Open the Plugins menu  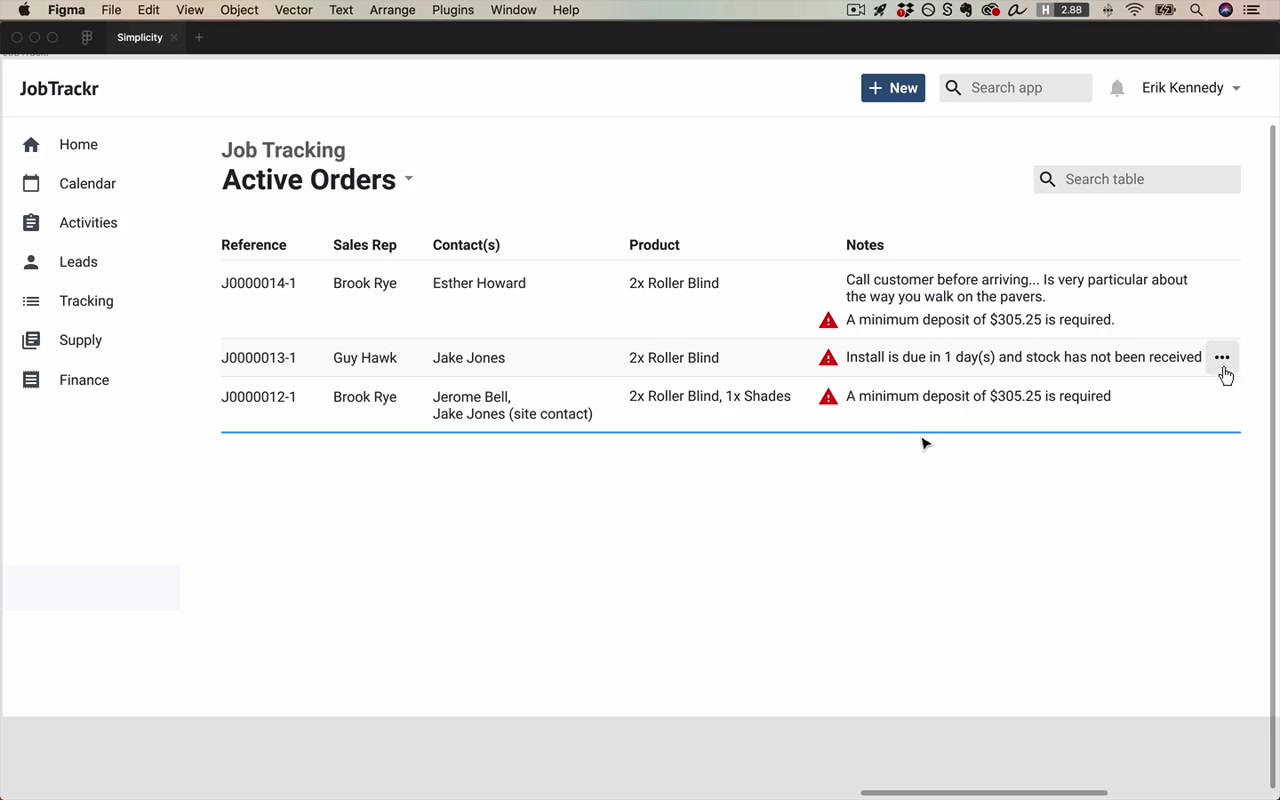pyautogui.click(x=453, y=10)
